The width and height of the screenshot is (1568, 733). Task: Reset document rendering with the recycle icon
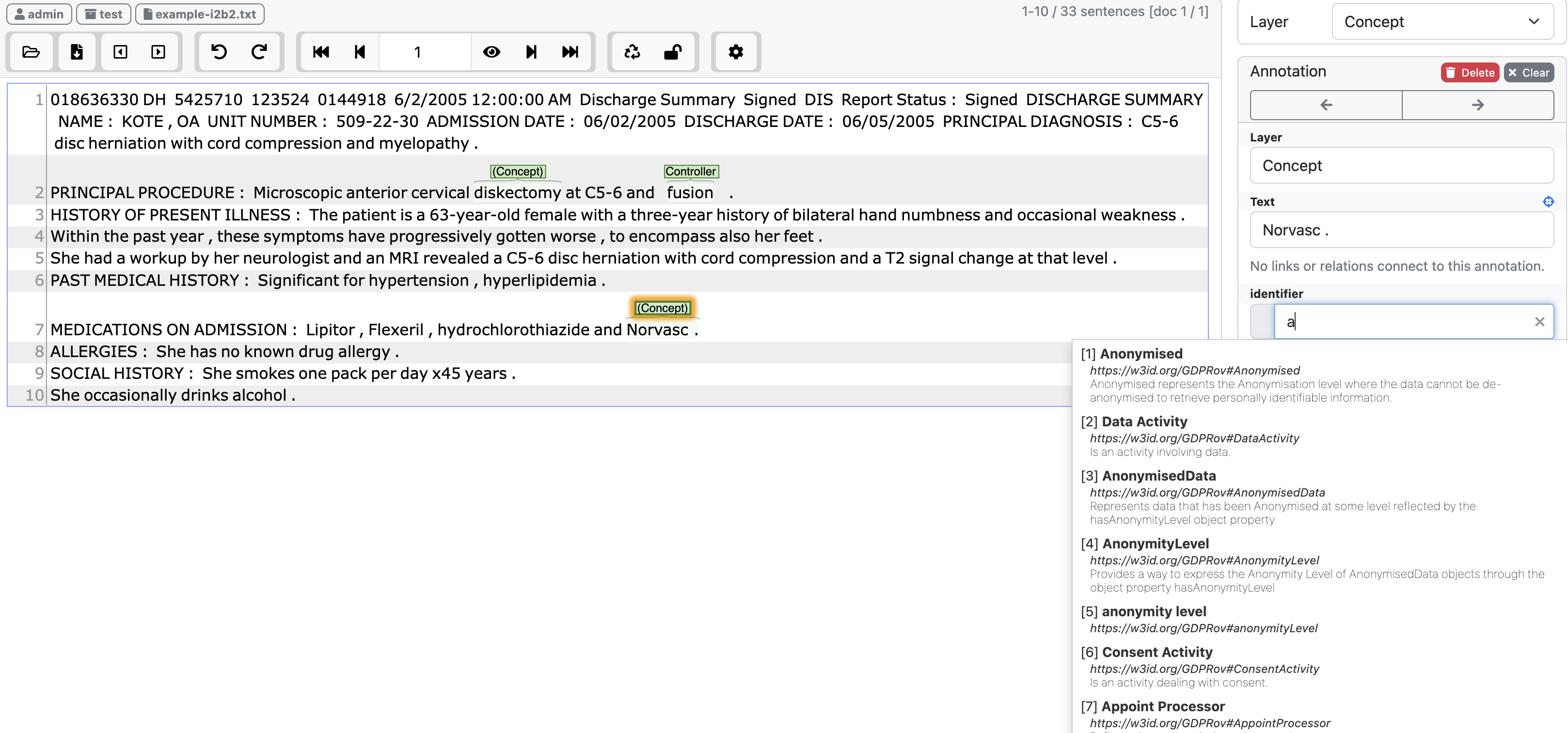point(632,52)
